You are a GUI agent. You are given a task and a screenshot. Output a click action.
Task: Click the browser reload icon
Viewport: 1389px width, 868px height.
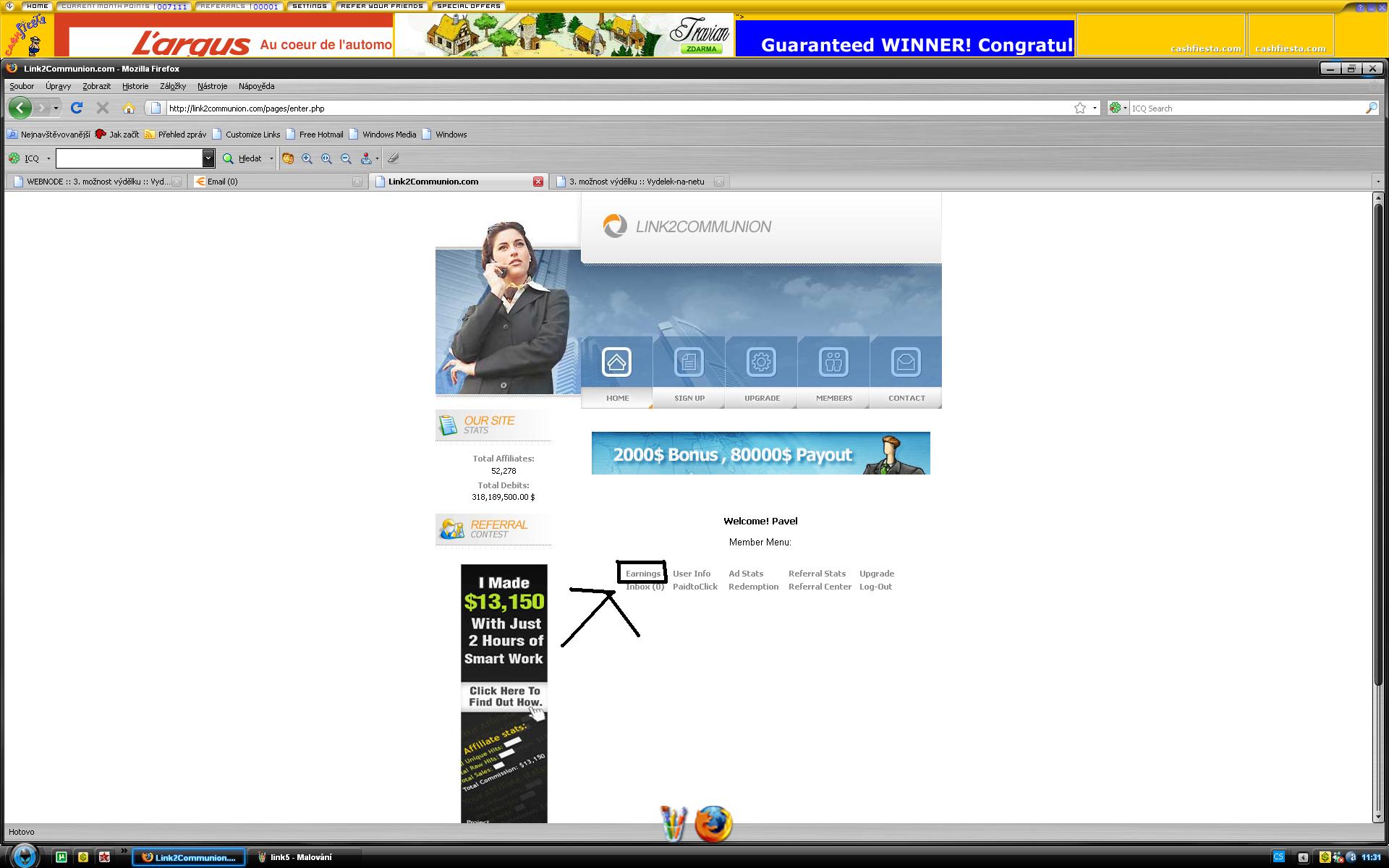76,108
